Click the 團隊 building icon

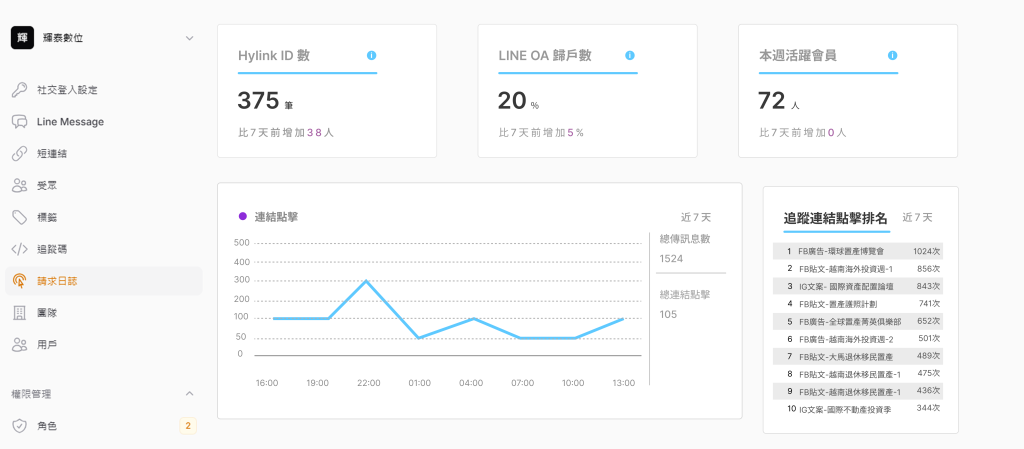pos(19,313)
